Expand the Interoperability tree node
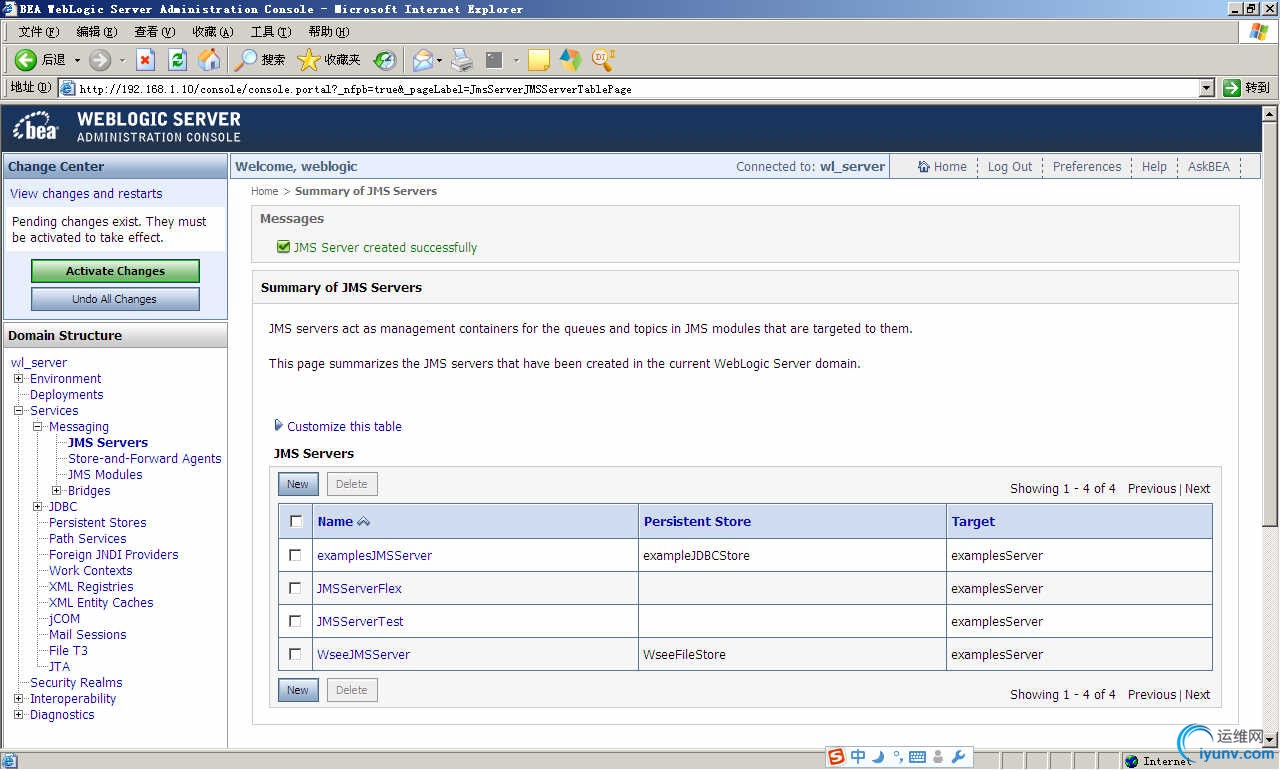This screenshot has width=1280, height=770. (x=19, y=699)
